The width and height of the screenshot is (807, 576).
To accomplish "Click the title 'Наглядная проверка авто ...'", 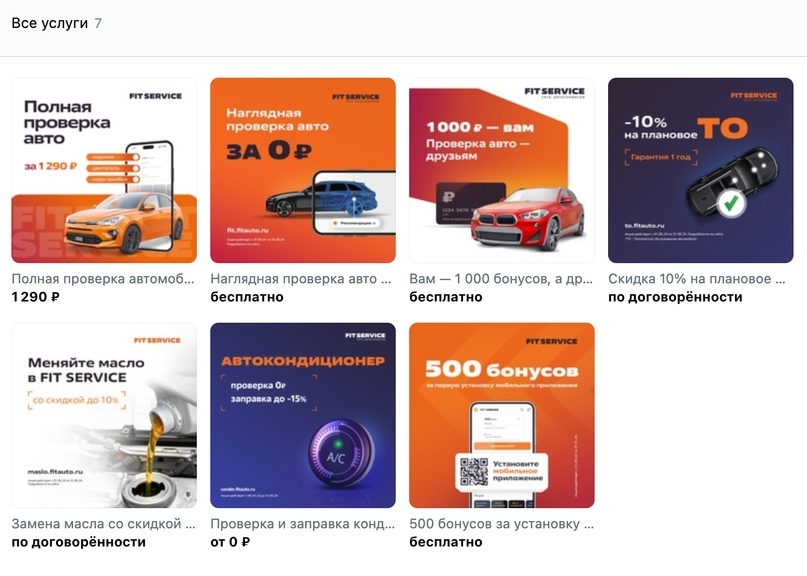I will pos(301,279).
